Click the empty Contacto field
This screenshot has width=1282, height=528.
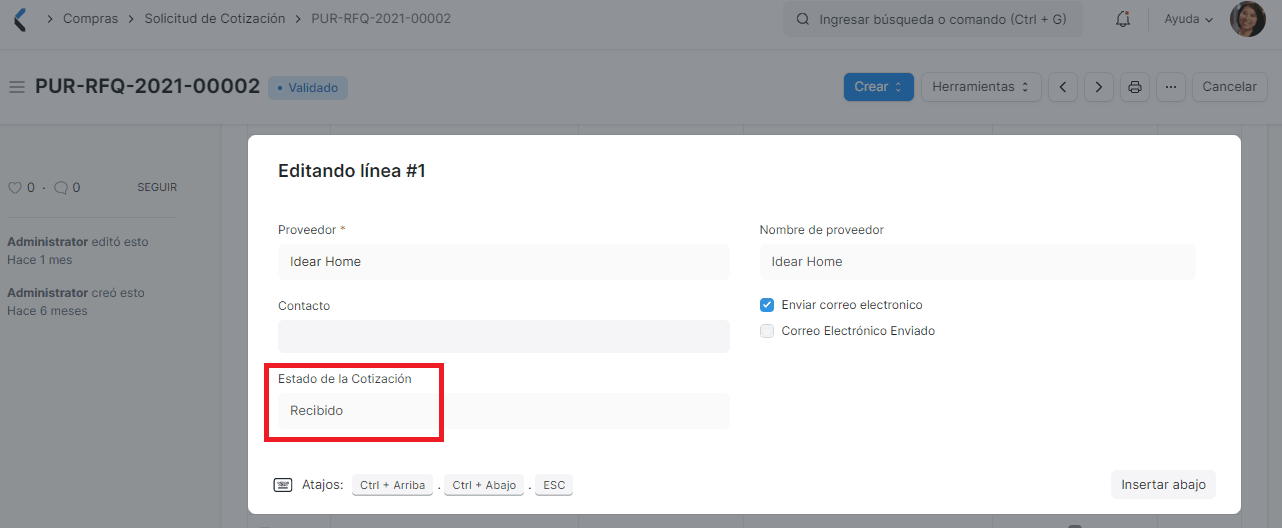(504, 337)
